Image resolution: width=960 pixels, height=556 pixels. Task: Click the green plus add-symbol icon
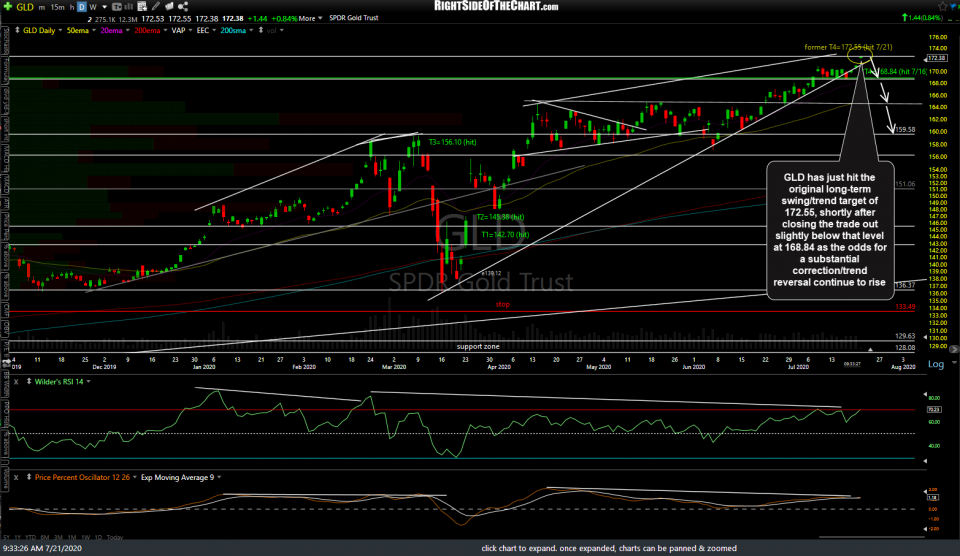click(8, 7)
